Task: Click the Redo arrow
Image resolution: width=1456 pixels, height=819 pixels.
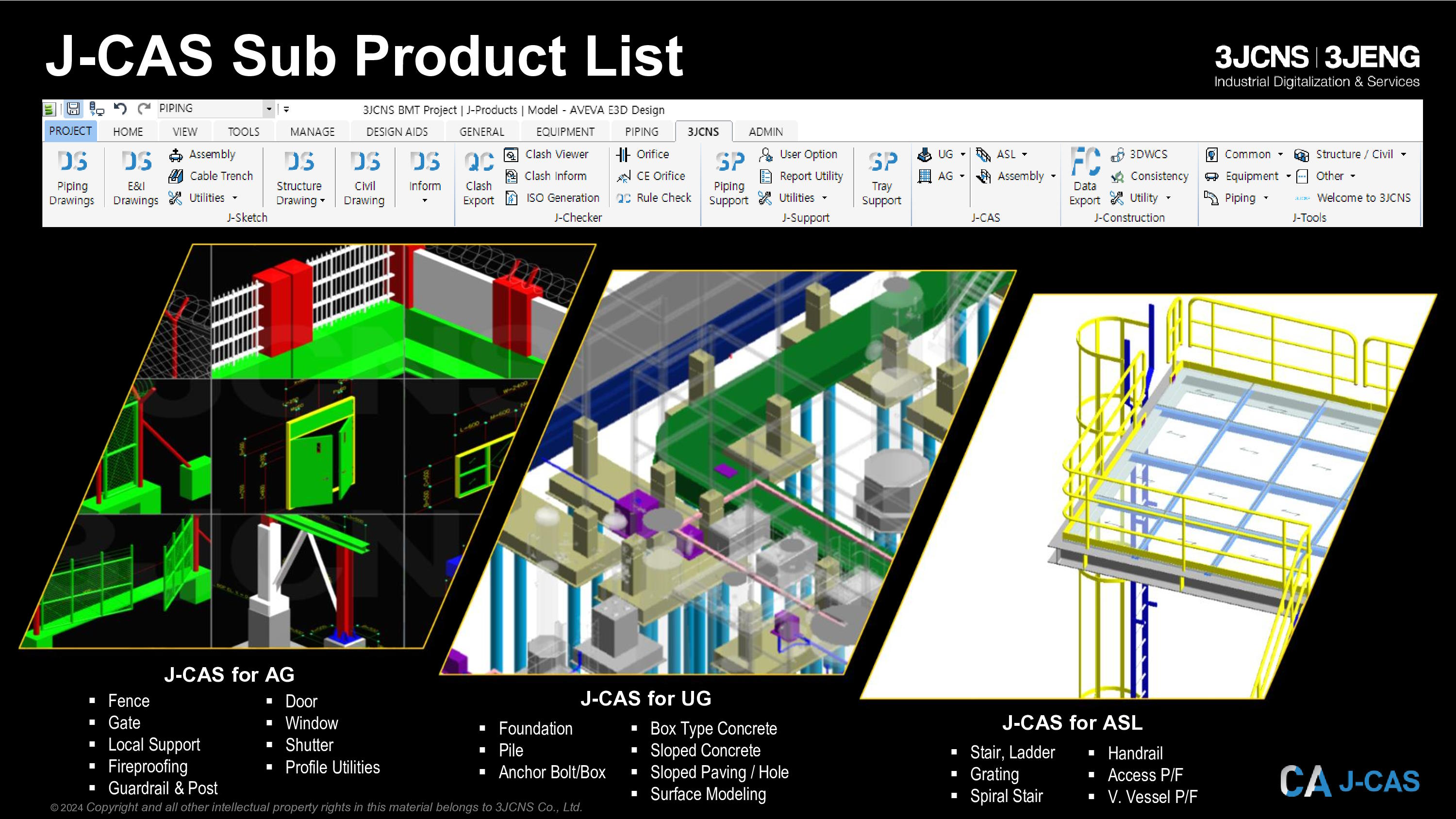Action: tap(144, 109)
